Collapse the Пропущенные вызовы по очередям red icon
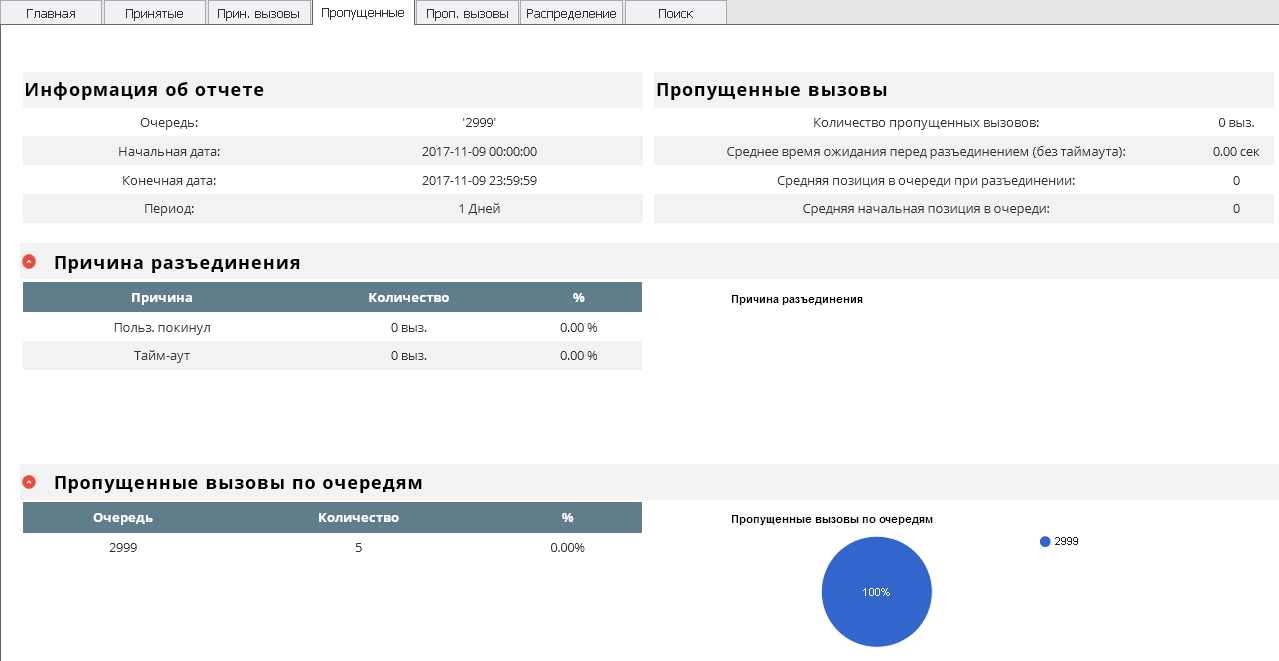Viewport: 1279px width, 661px height. pyautogui.click(x=29, y=482)
